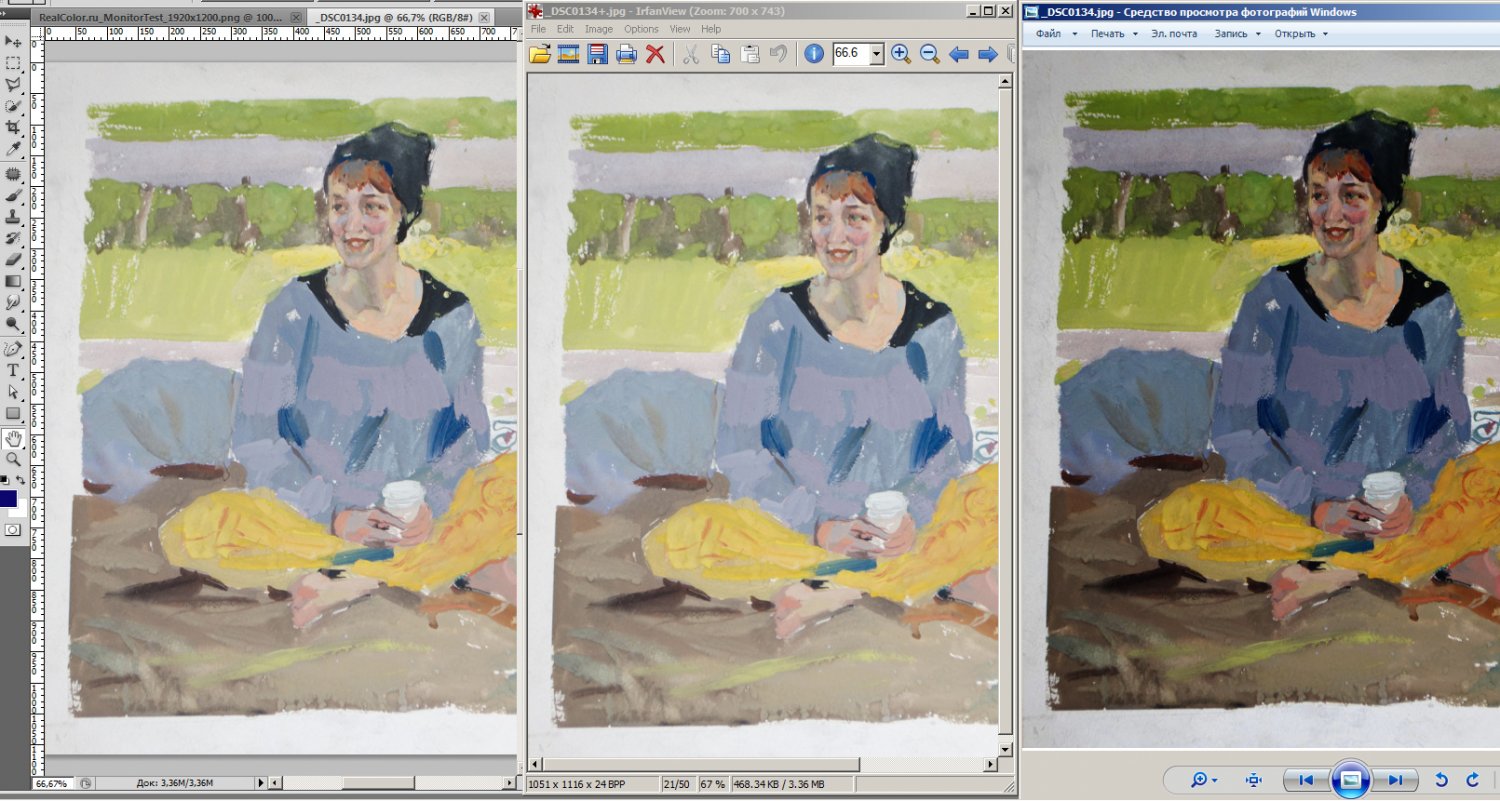The width and height of the screenshot is (1500, 801).
Task: Click Эл. почта in Photo Viewer
Action: 1174,34
